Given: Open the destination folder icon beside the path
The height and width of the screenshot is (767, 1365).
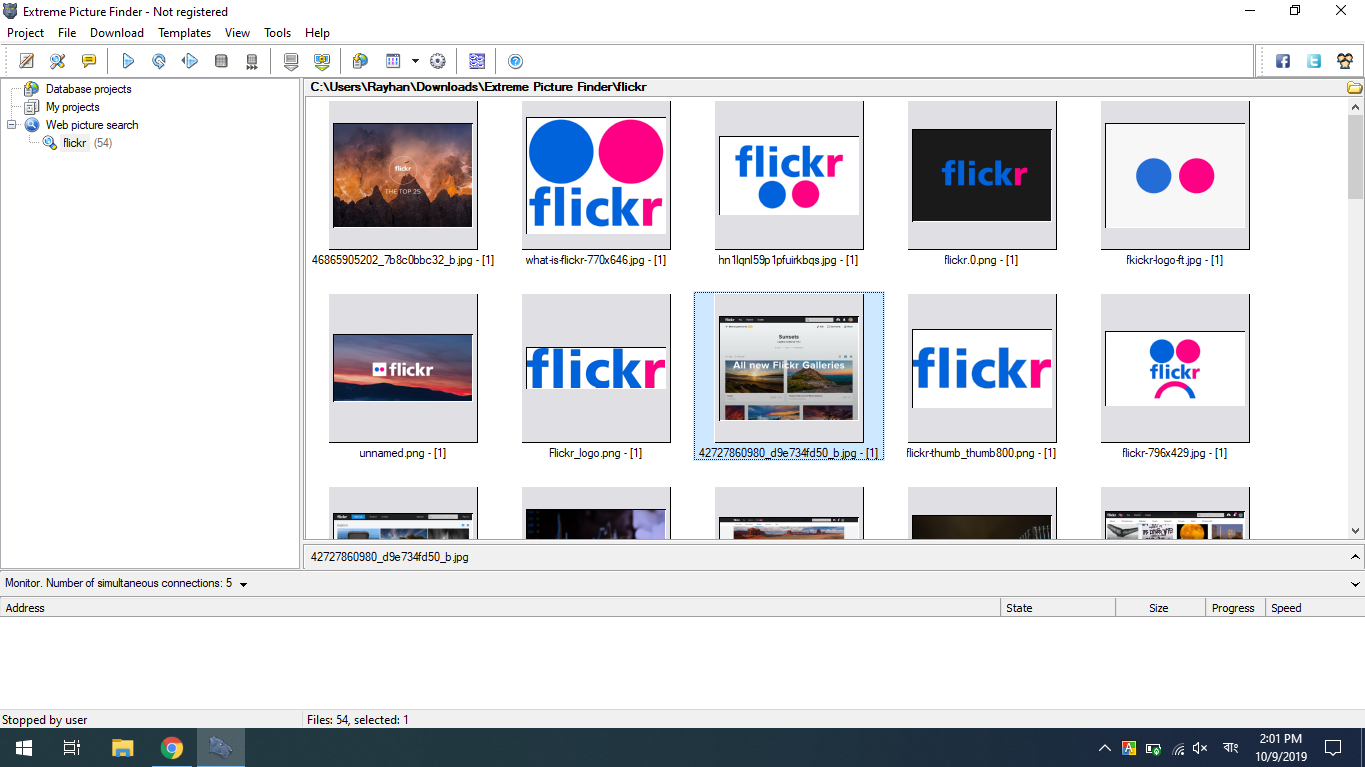Looking at the screenshot, I should pos(1354,87).
